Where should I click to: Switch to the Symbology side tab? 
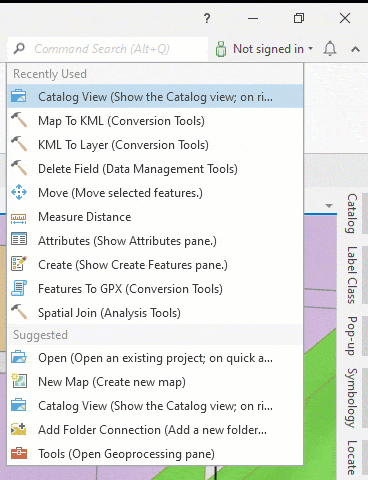click(352, 398)
